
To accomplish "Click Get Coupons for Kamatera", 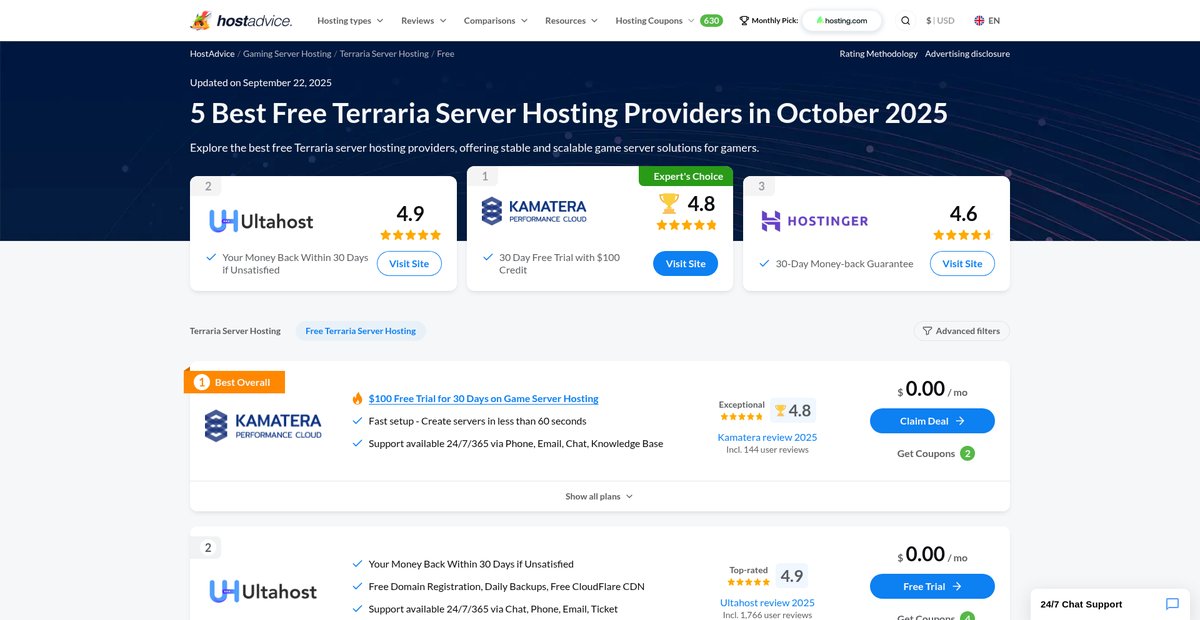I will [926, 453].
